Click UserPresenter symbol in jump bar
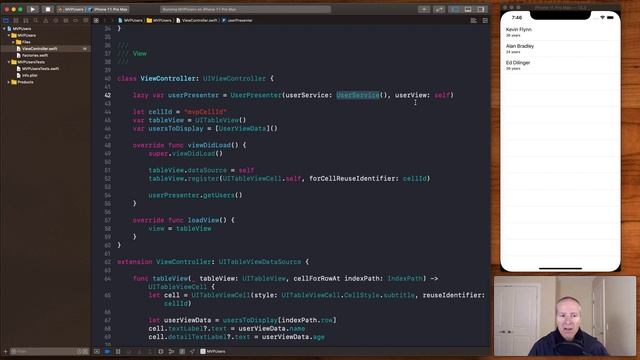 [x=237, y=20]
